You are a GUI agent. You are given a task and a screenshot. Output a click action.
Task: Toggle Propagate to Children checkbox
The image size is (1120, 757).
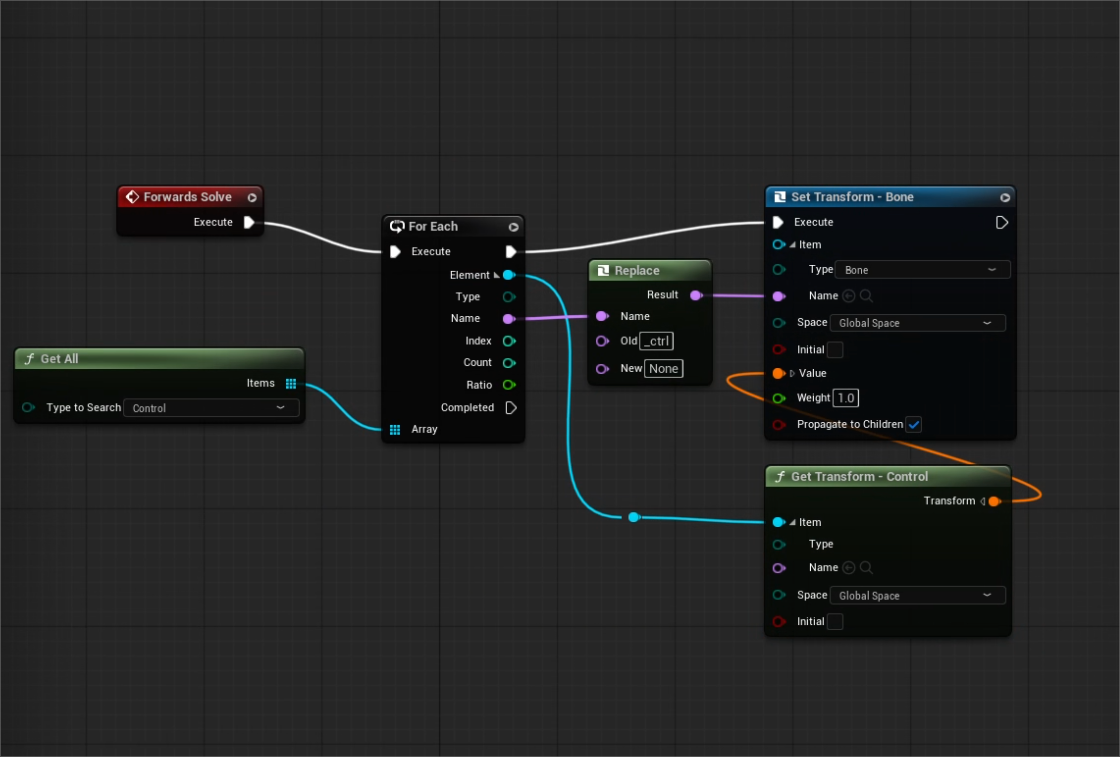coord(914,424)
